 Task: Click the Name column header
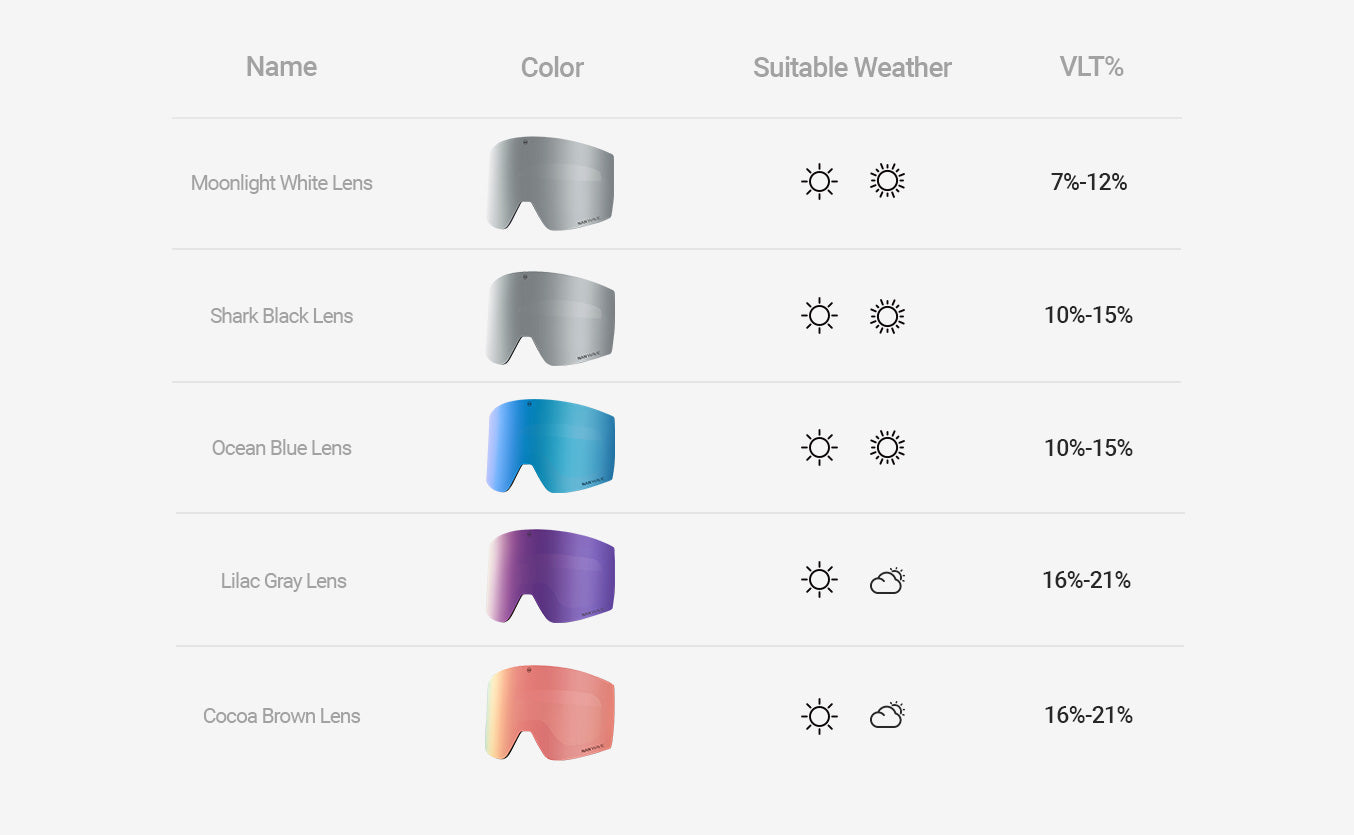tap(281, 67)
